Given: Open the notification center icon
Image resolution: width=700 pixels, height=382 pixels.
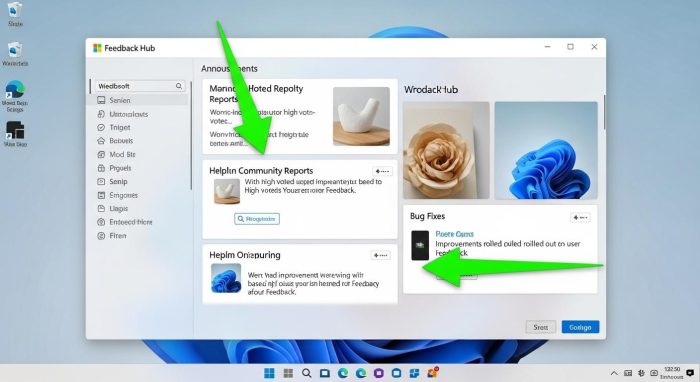Looking at the screenshot, I should click(x=690, y=373).
